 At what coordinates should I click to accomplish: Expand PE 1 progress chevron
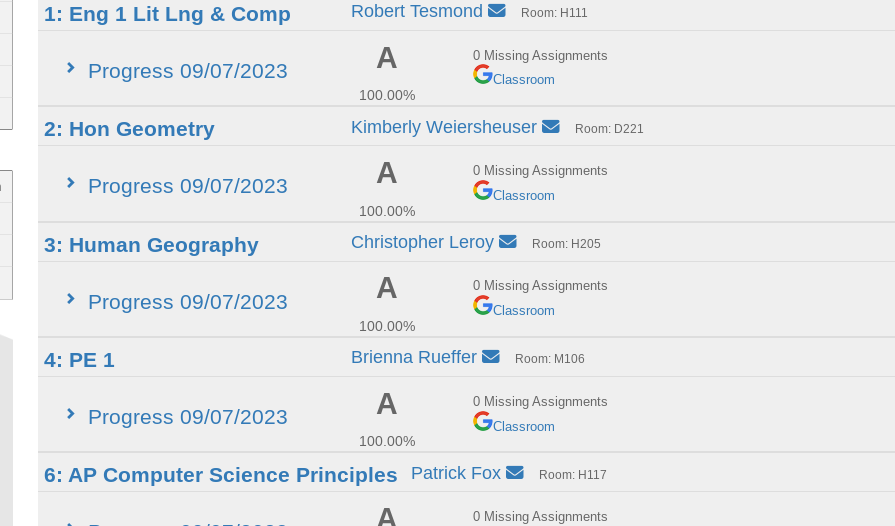click(71, 414)
